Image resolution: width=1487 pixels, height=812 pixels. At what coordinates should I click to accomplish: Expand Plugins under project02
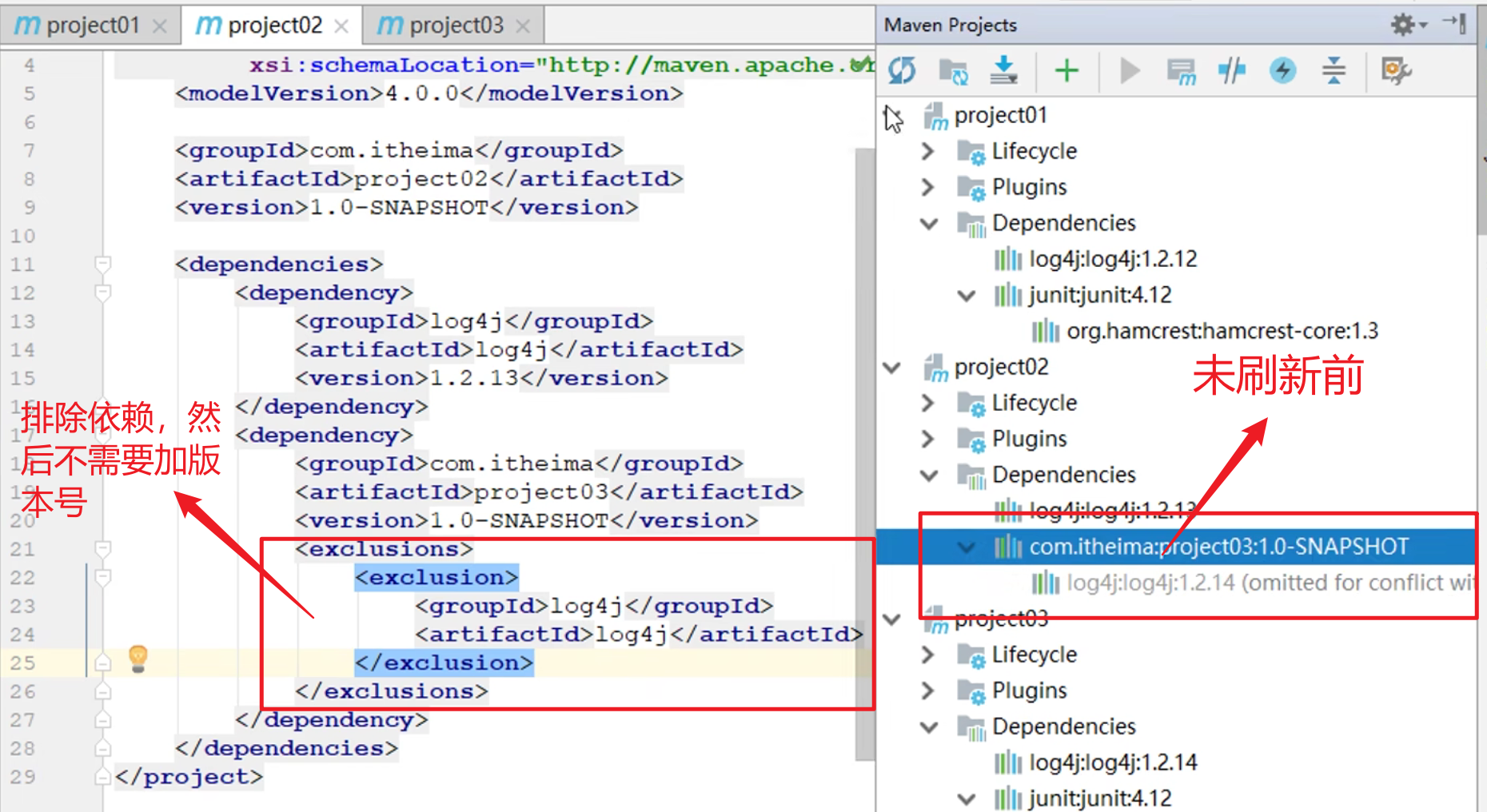point(927,438)
